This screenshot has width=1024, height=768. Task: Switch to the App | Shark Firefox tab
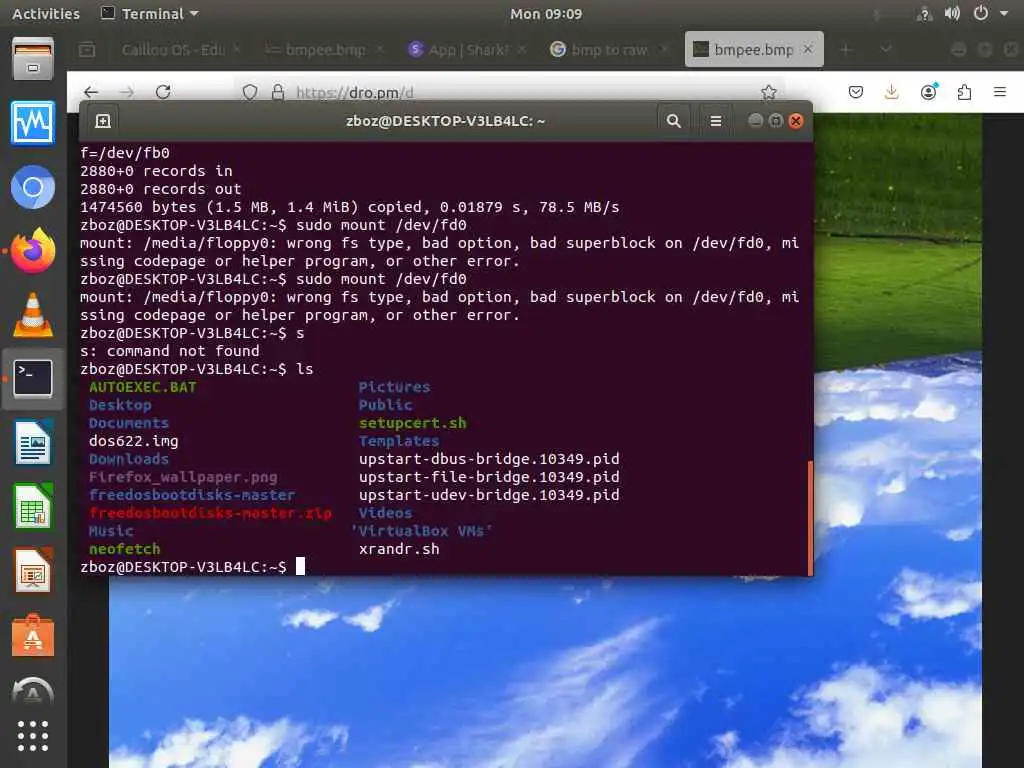[468, 50]
